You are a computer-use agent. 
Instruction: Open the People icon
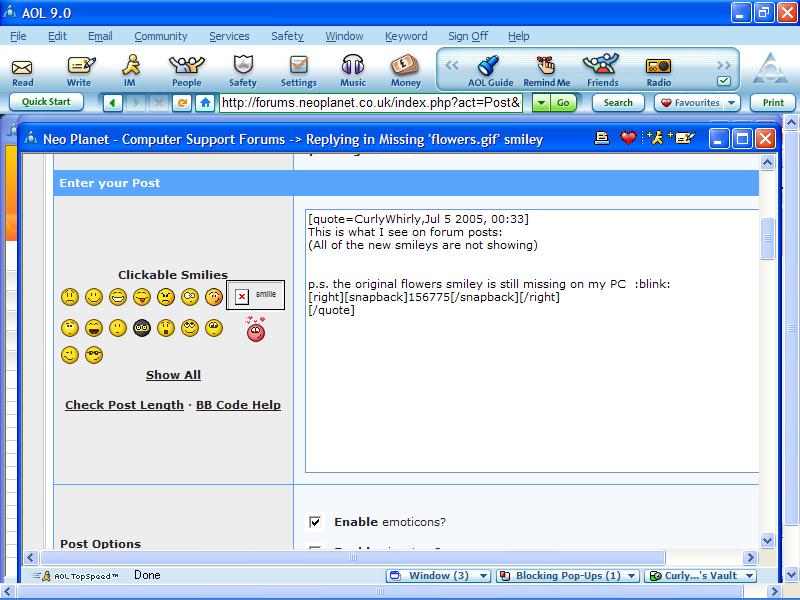(x=187, y=71)
